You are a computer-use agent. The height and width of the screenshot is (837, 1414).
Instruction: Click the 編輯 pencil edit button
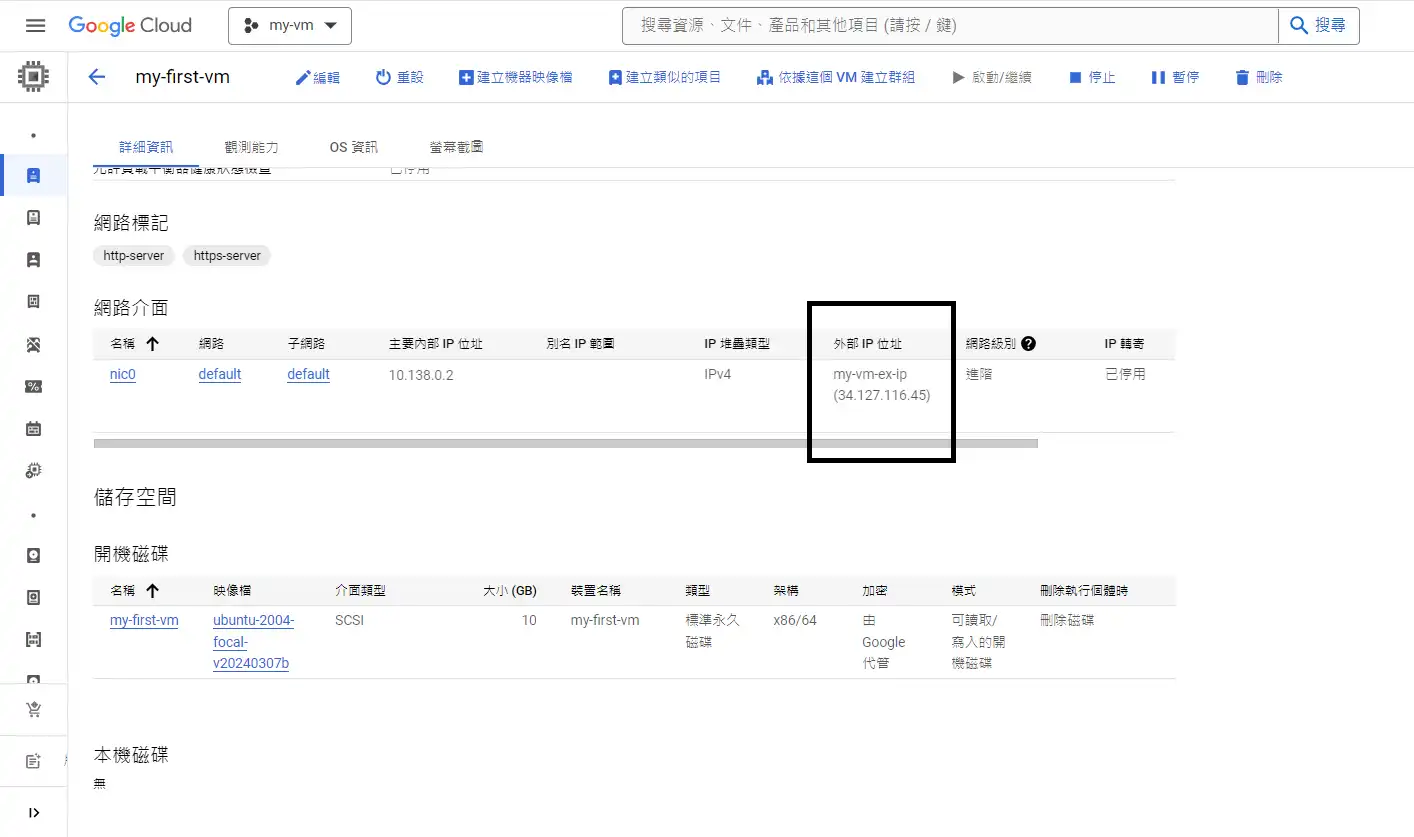point(317,77)
